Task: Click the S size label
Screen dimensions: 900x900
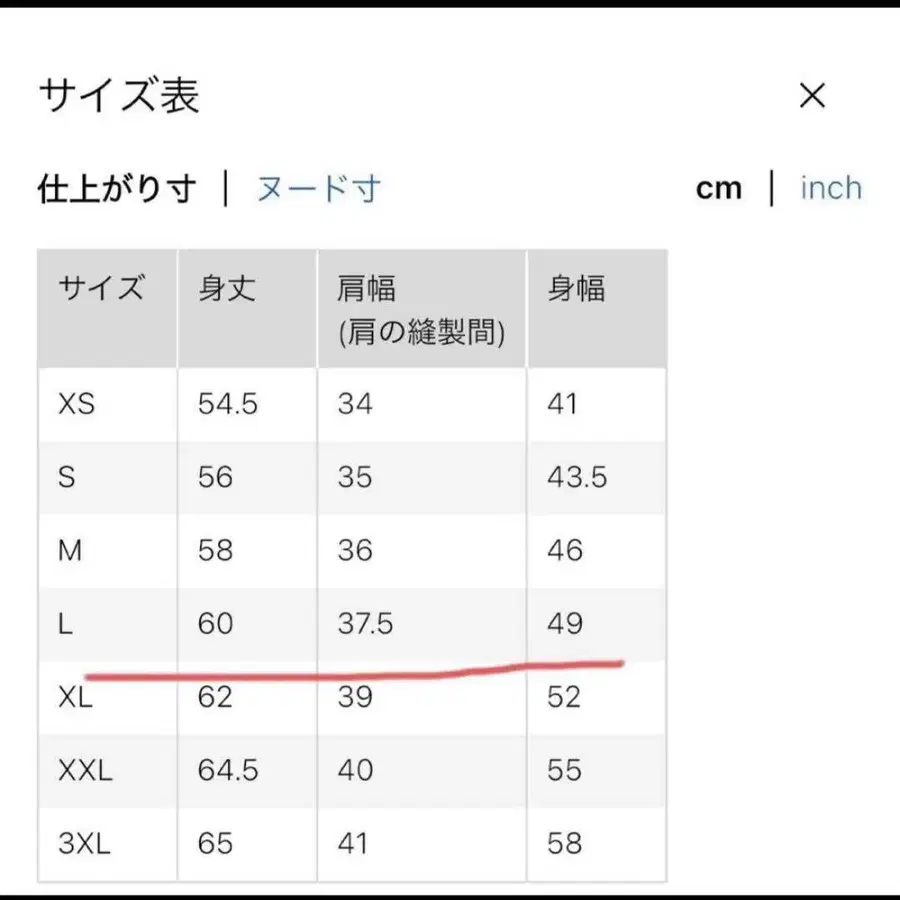Action: click(x=66, y=478)
